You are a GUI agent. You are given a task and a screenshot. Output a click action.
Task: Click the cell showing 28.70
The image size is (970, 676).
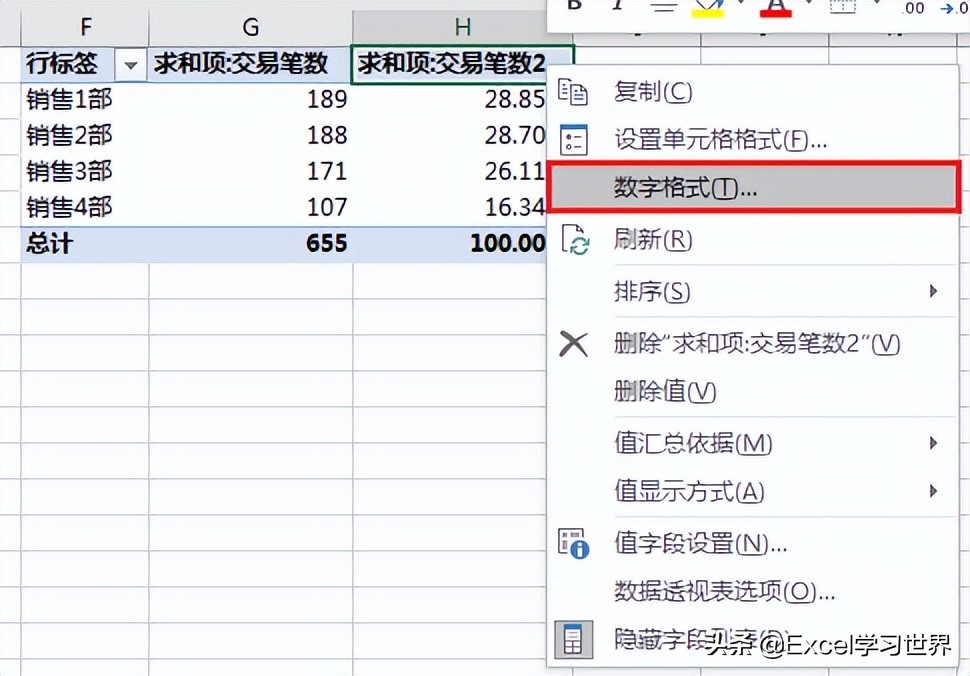[x=450, y=135]
